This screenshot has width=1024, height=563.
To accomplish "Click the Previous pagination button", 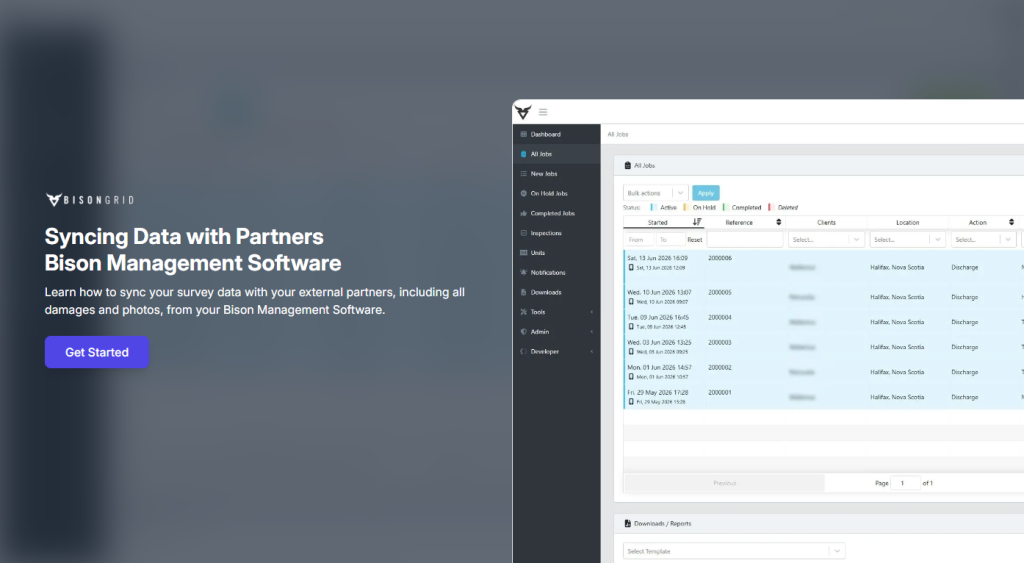I will (x=724, y=483).
